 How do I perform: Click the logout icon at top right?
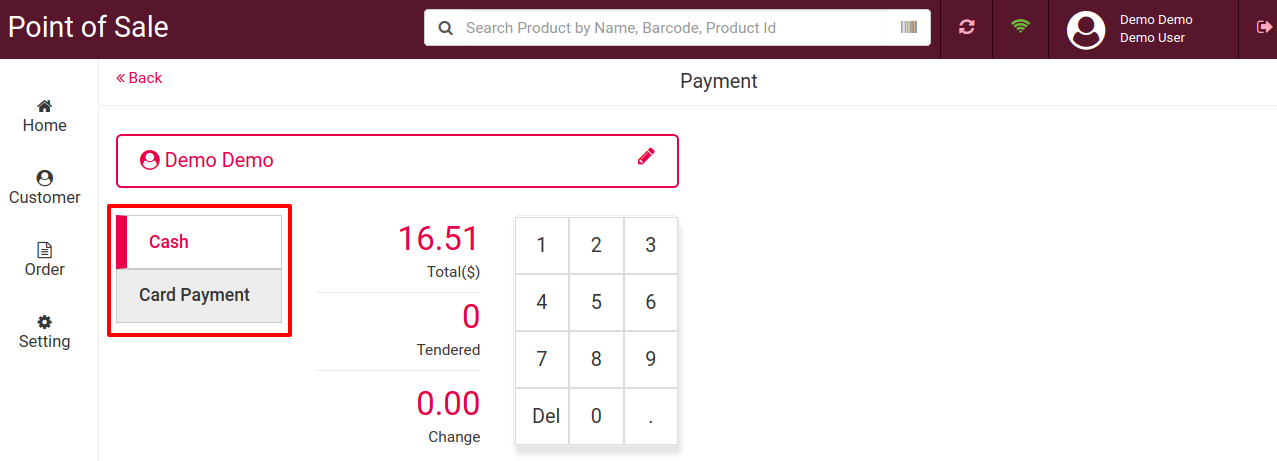(x=1263, y=27)
